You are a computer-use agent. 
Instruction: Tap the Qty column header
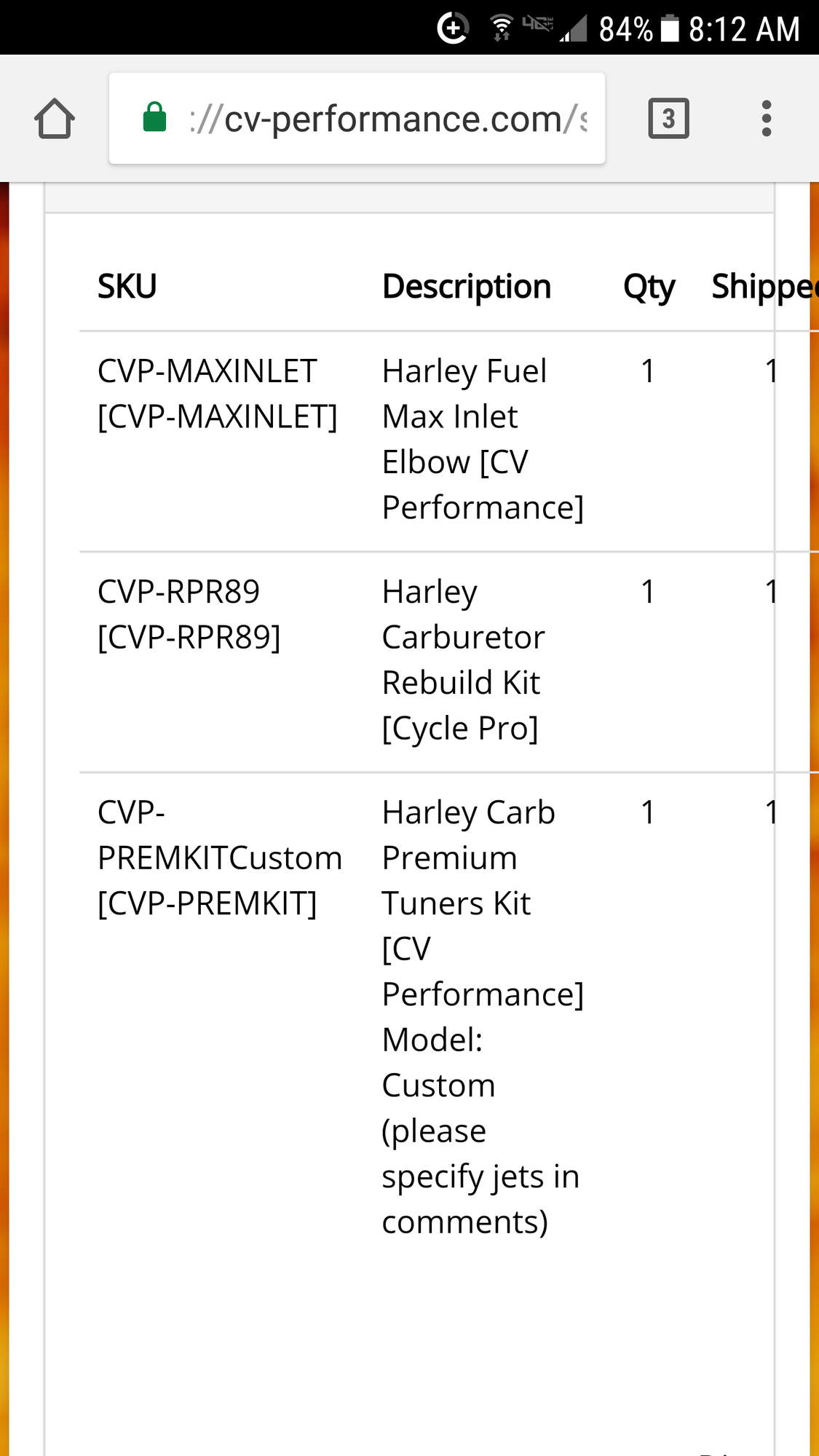[649, 288]
